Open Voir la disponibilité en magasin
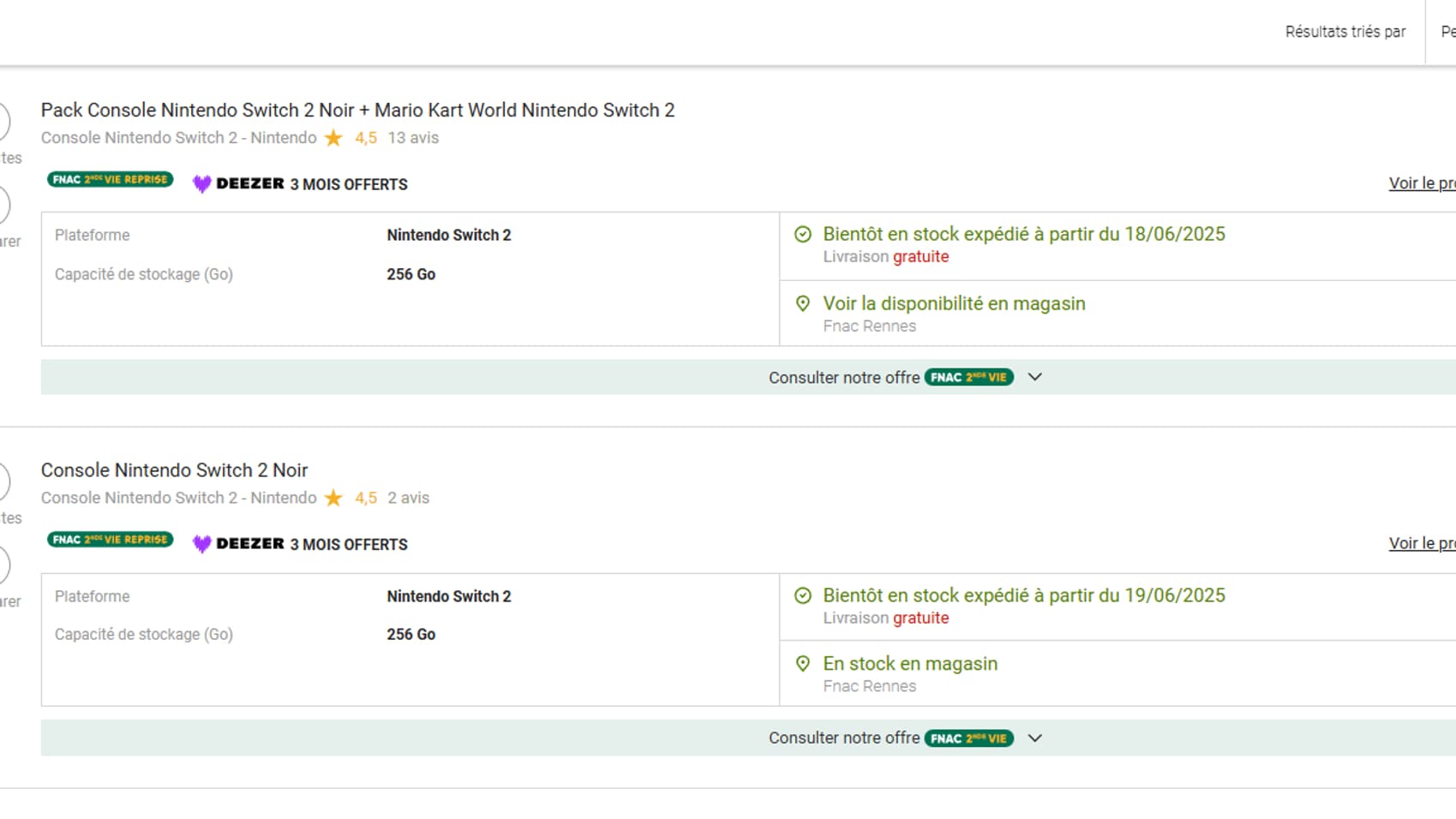The width and height of the screenshot is (1456, 819). 954,303
